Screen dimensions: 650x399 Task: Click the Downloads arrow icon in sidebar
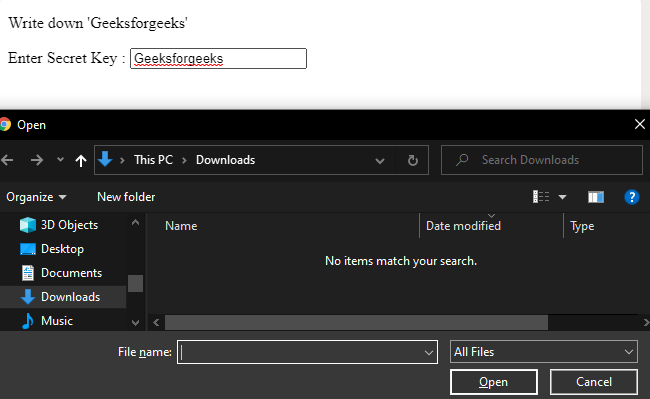[28, 297]
